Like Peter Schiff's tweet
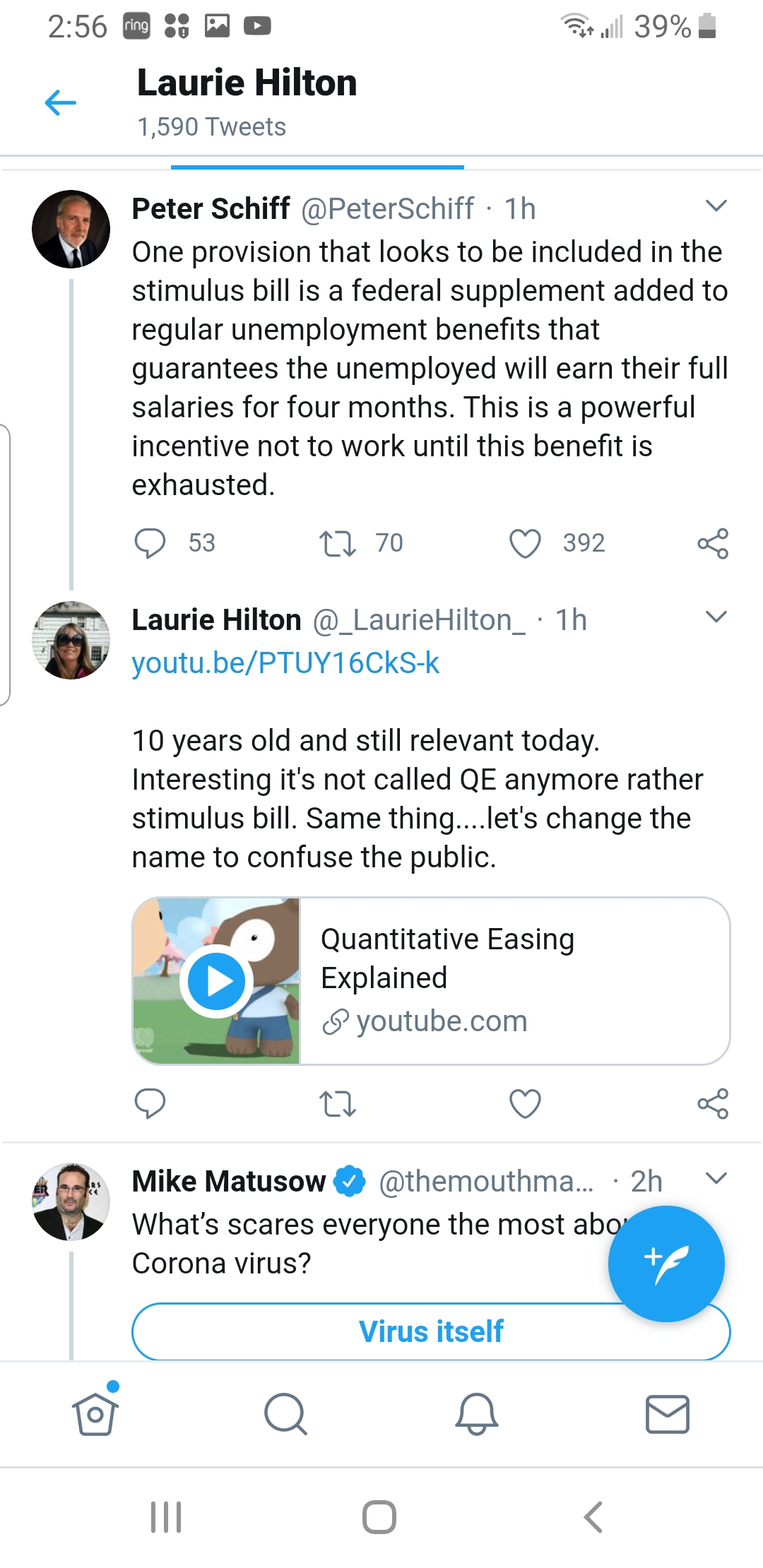The height and width of the screenshot is (1568, 763). pos(525,543)
